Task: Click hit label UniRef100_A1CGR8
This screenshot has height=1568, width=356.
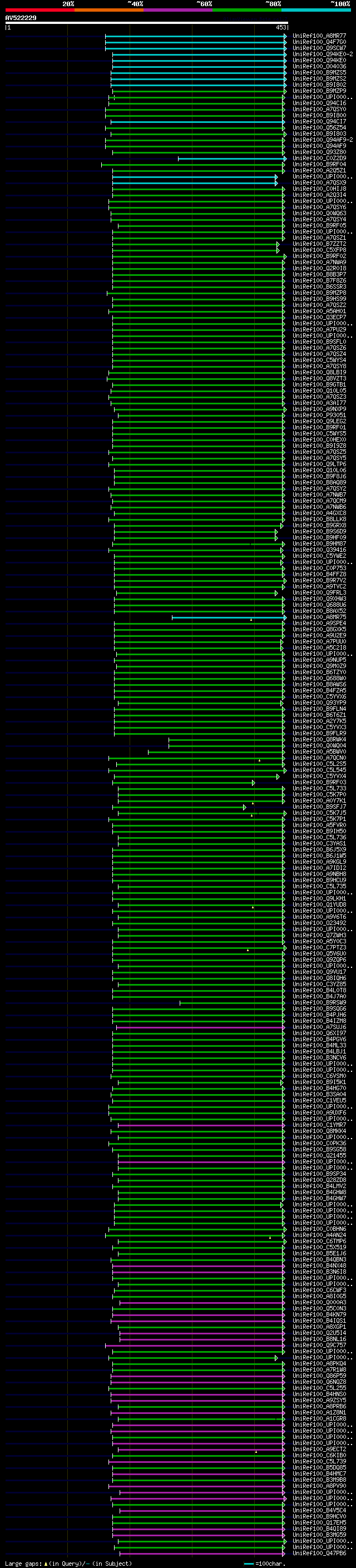Action: click(319, 1419)
